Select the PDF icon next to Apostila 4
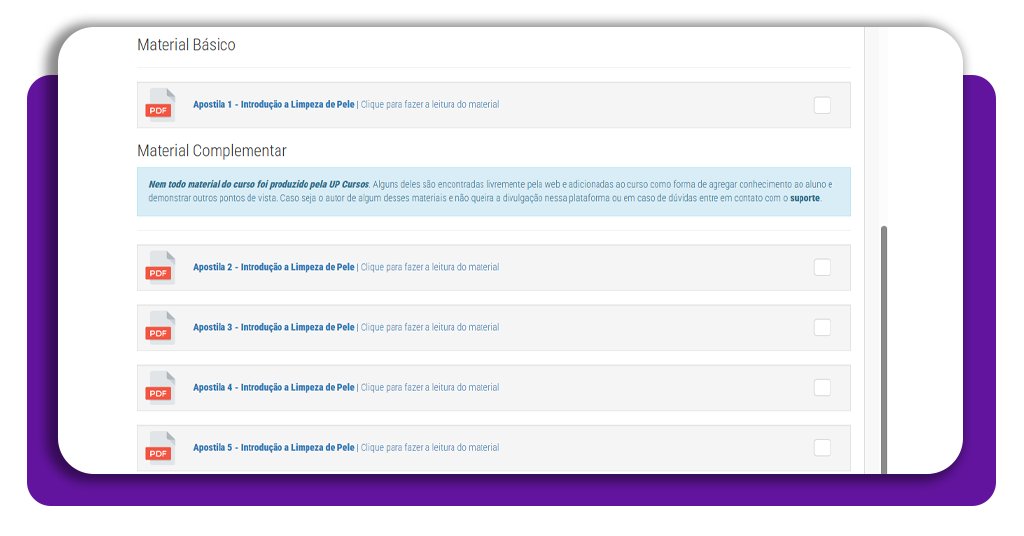Image resolution: width=1024 pixels, height=536 pixels. [x=159, y=388]
